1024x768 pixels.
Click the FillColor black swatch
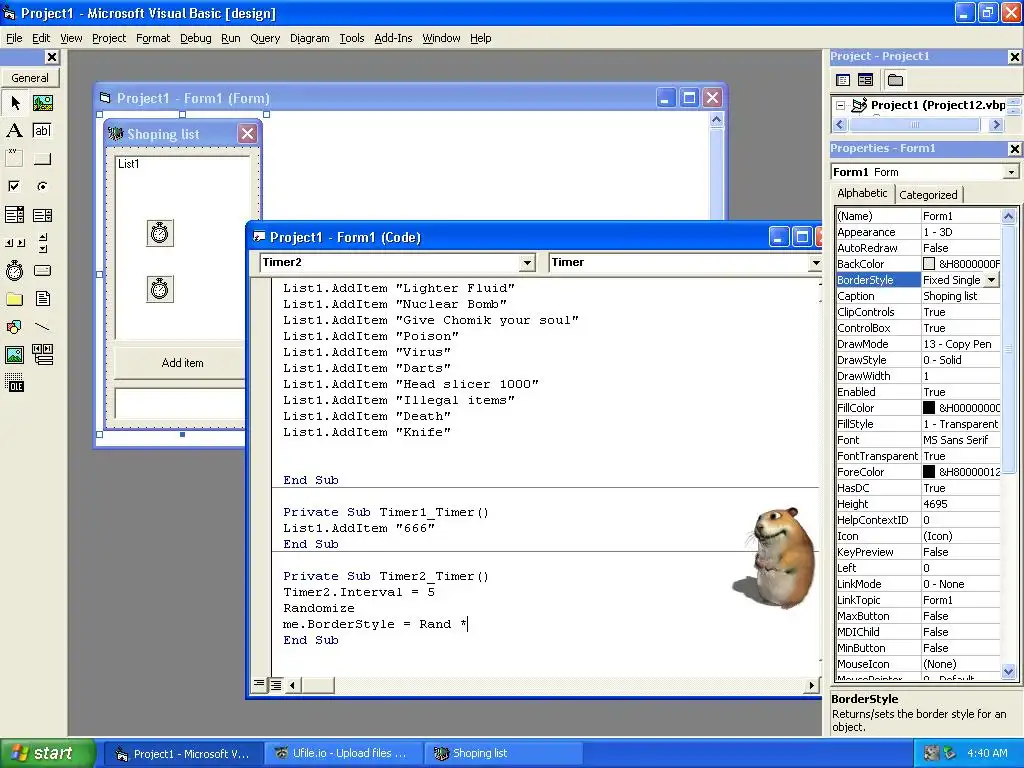coord(929,408)
